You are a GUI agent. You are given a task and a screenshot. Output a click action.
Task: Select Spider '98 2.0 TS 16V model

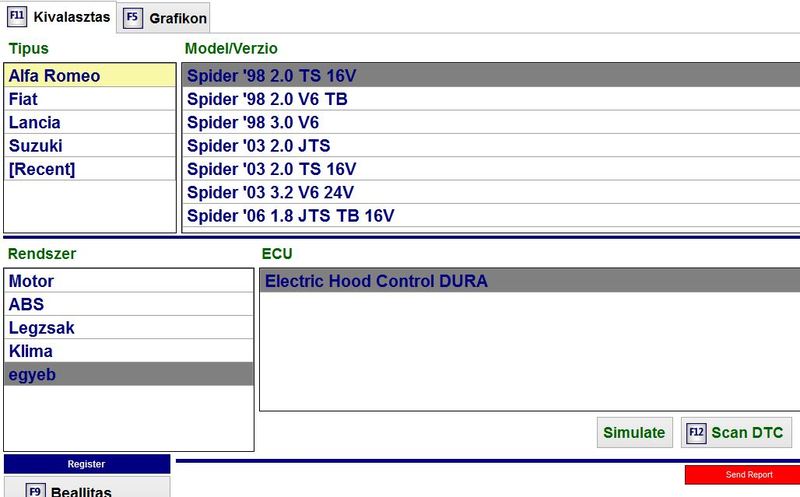[491, 76]
